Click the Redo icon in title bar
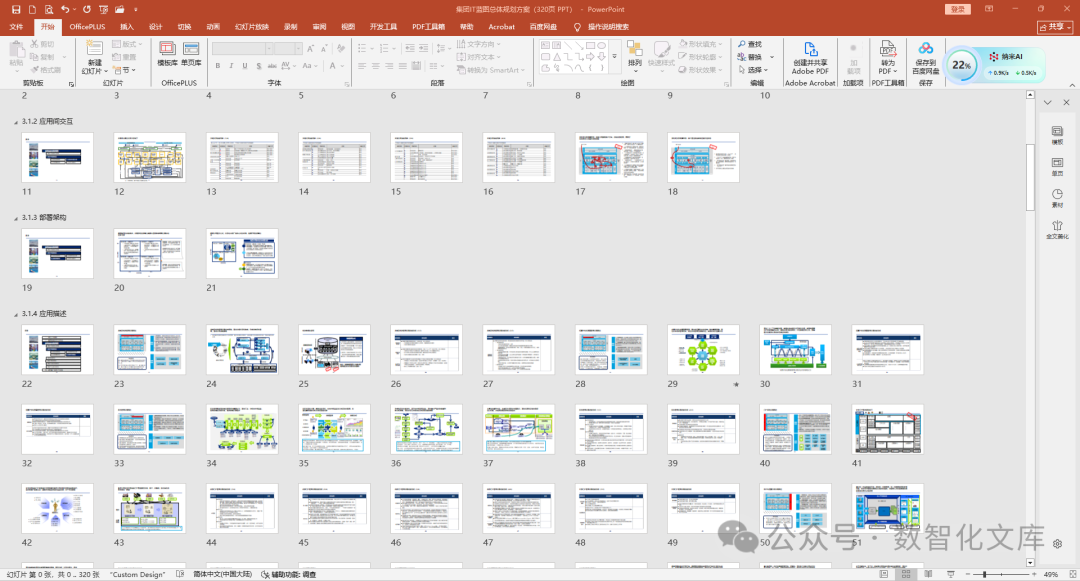 (x=87, y=10)
